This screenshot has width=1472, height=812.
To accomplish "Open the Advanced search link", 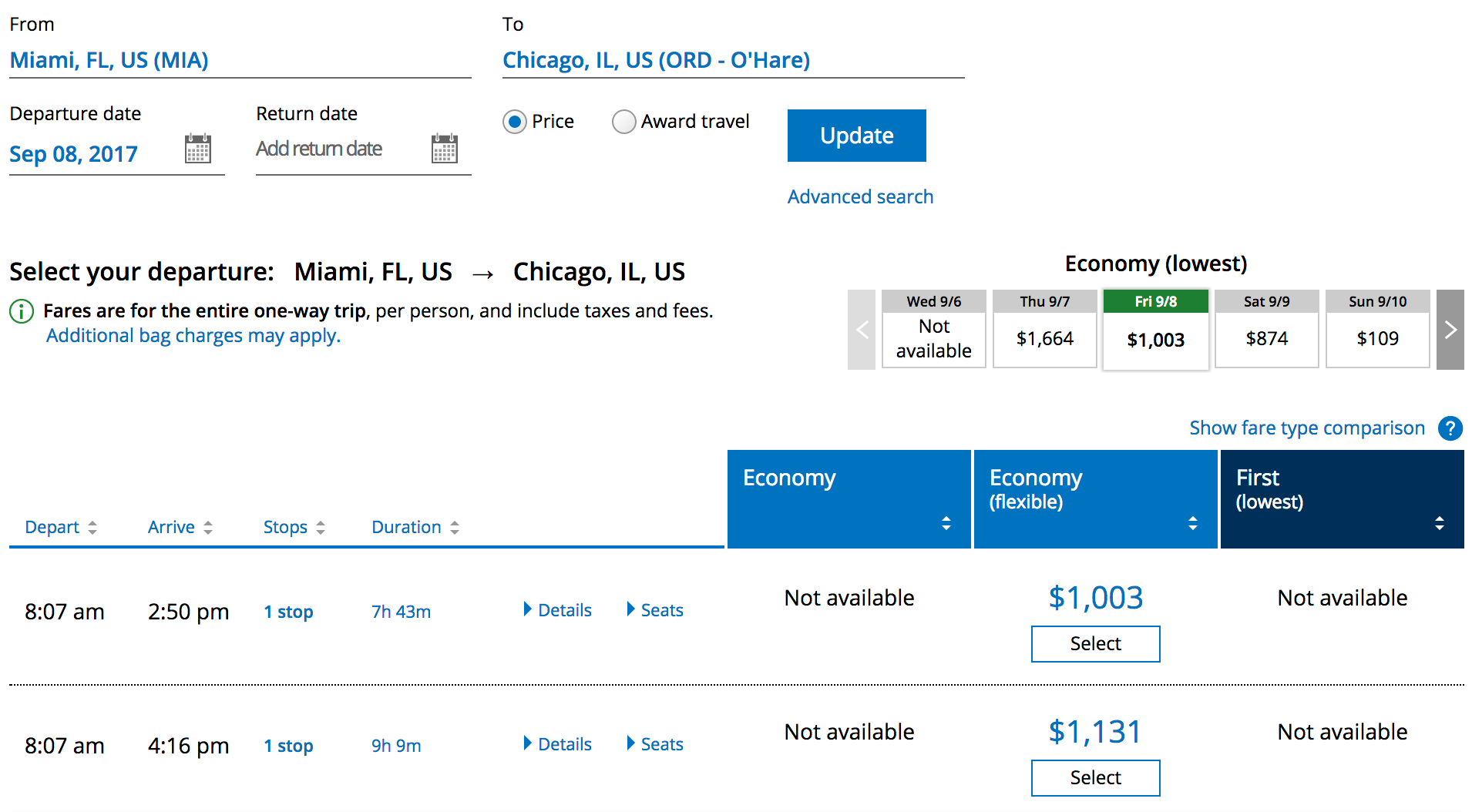I will 860,197.
